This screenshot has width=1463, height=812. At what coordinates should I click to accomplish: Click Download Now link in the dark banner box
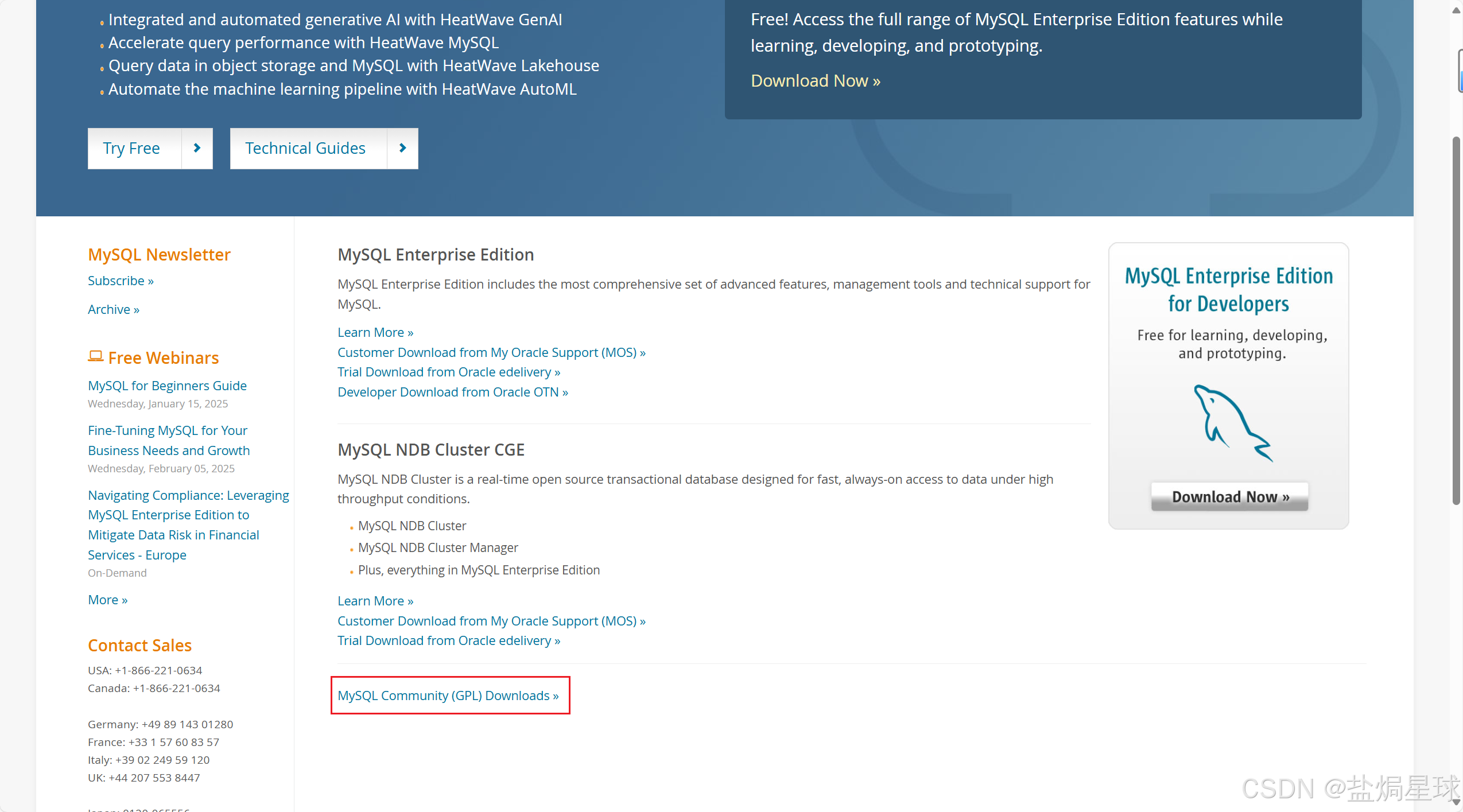[815, 80]
